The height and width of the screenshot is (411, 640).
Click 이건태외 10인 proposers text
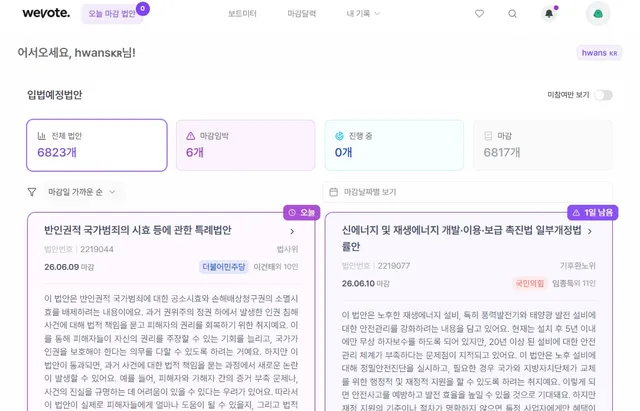(x=276, y=267)
